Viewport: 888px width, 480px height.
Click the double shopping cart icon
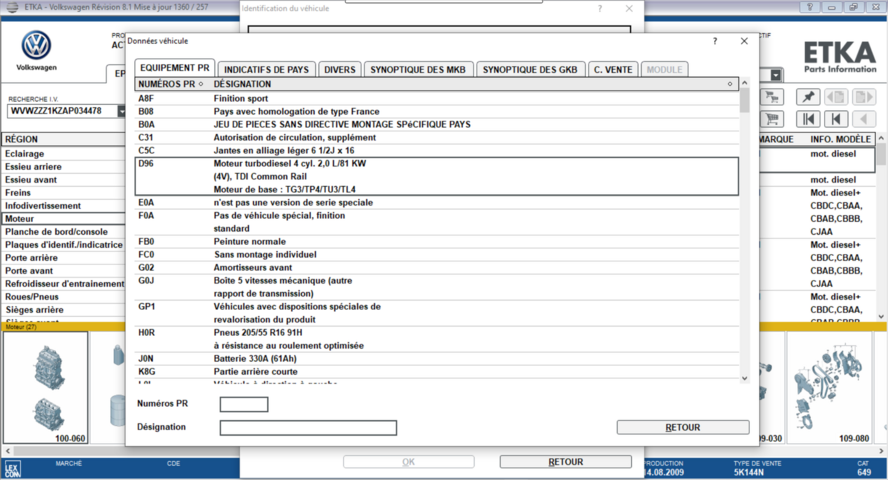click(x=771, y=97)
